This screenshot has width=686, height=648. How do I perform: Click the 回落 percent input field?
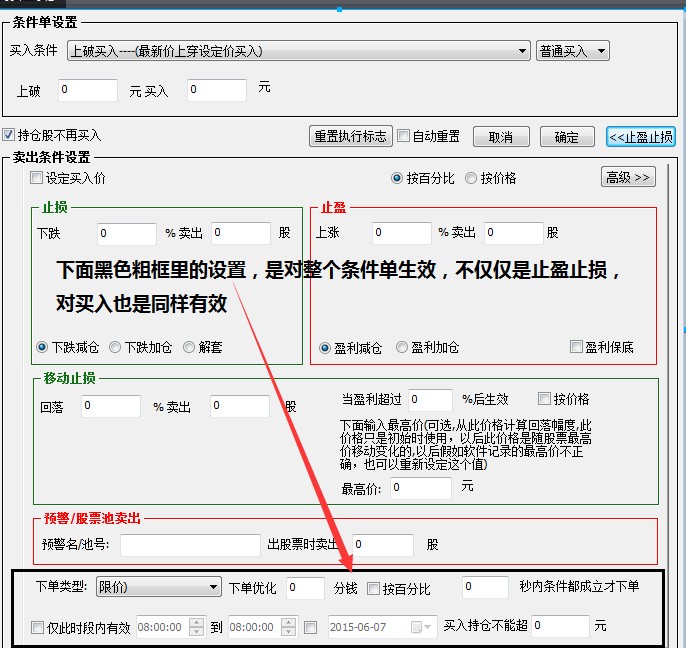tap(111, 406)
